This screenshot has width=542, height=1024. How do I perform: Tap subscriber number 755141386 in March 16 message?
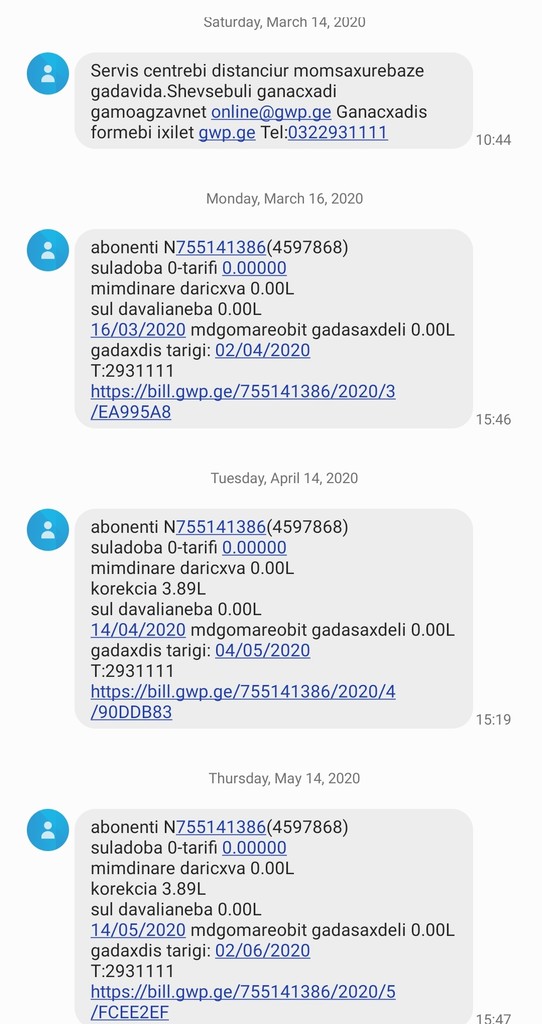pyautogui.click(x=221, y=248)
